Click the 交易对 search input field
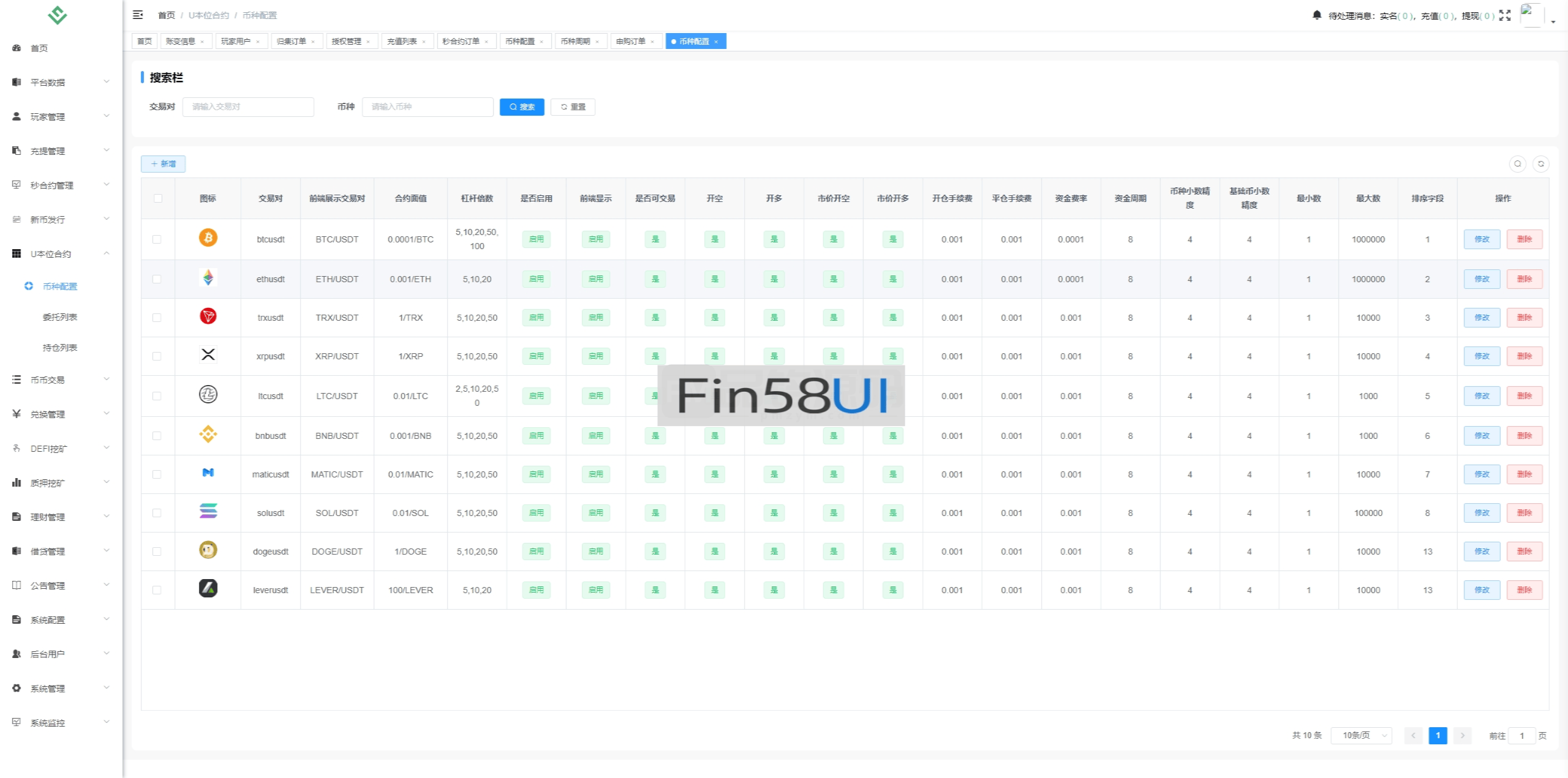Screen dimensions: 1568x778 (x=248, y=107)
